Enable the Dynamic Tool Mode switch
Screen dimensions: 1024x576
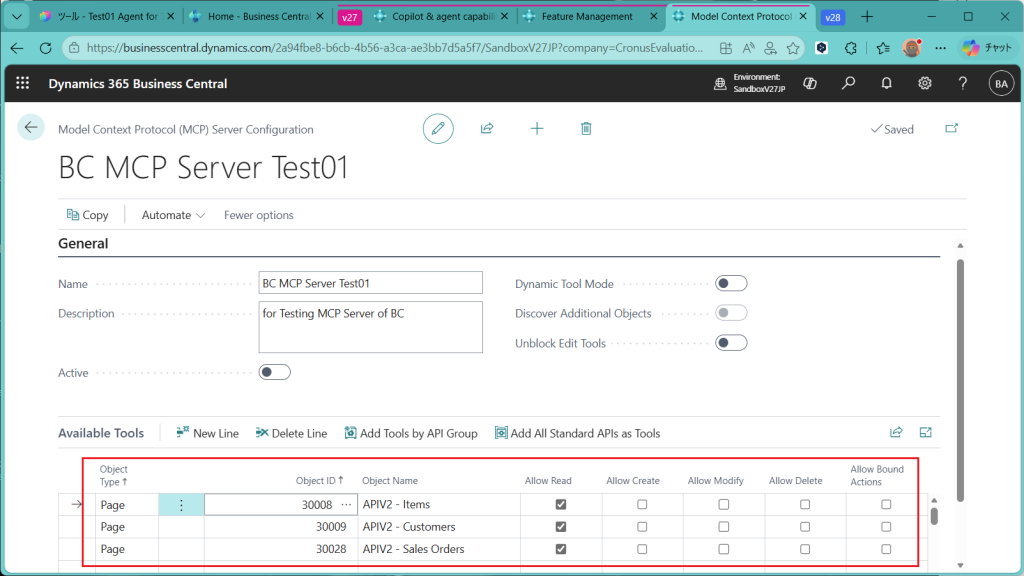coord(731,284)
